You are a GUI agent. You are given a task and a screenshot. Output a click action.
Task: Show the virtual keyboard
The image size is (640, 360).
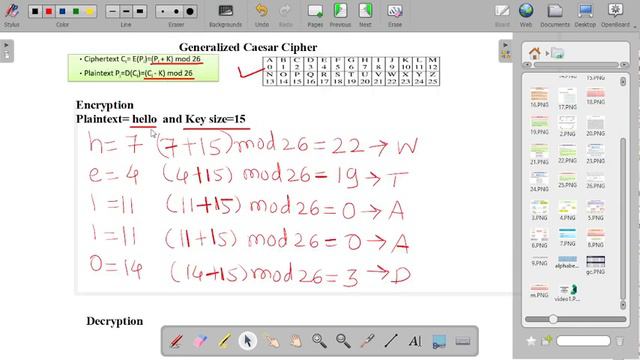tap(462, 341)
